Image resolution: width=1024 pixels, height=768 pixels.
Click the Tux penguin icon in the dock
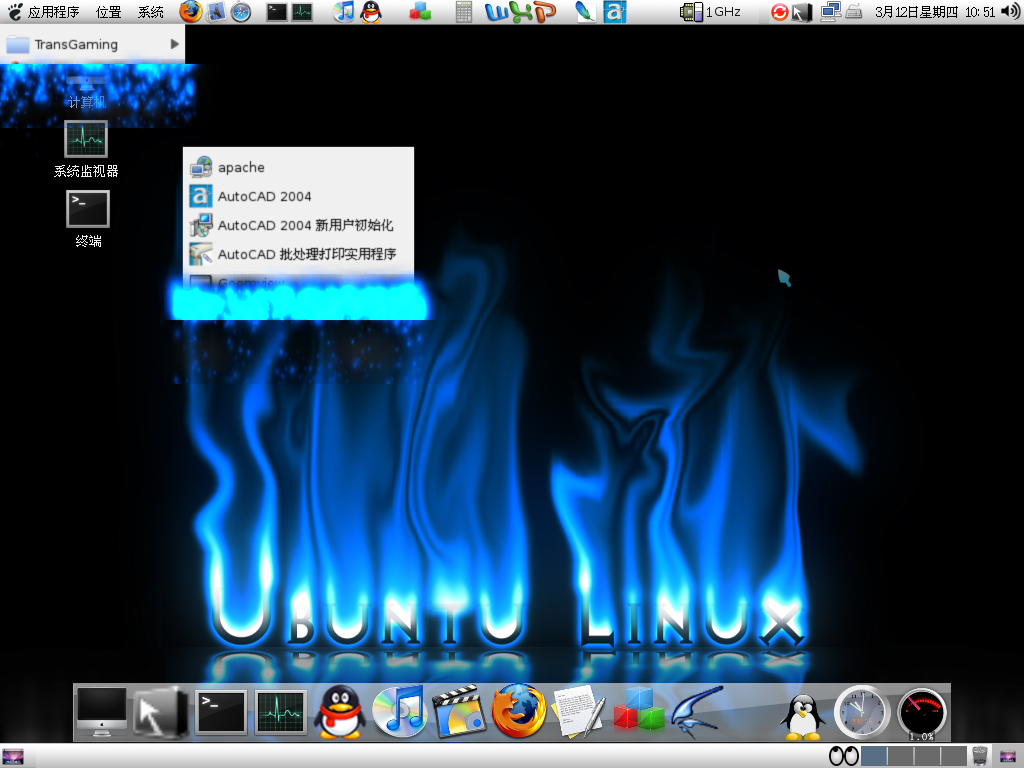pos(803,716)
